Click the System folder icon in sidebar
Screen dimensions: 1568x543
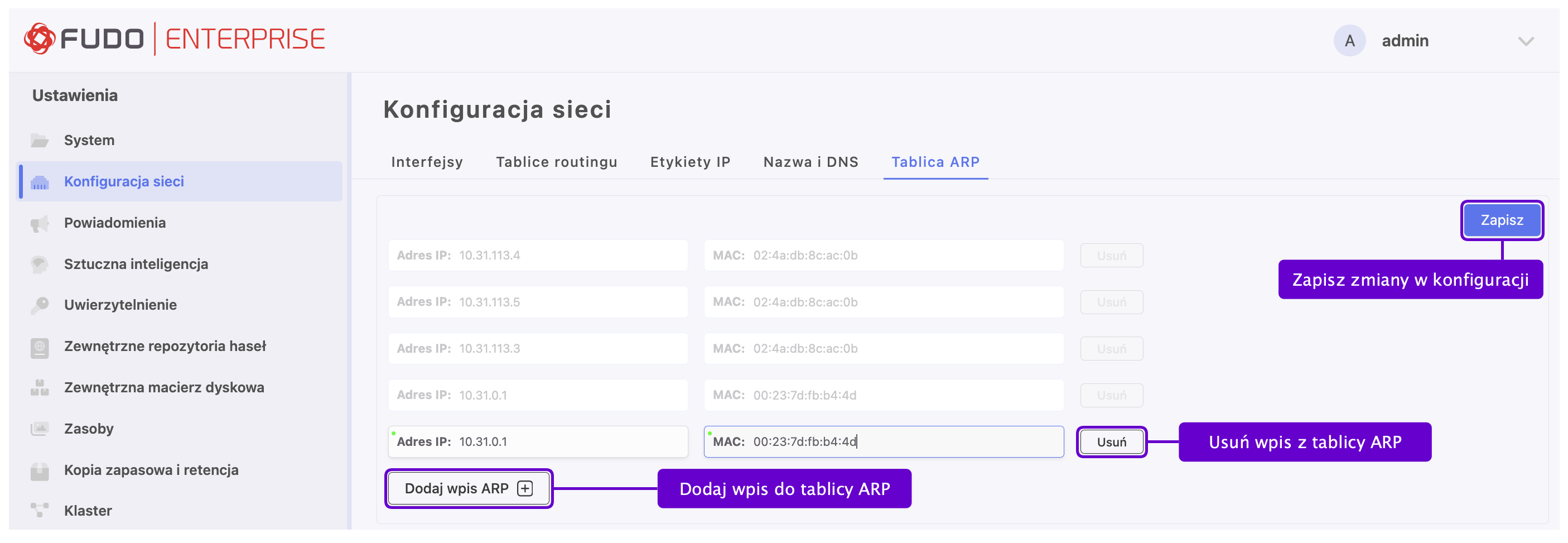coord(40,141)
